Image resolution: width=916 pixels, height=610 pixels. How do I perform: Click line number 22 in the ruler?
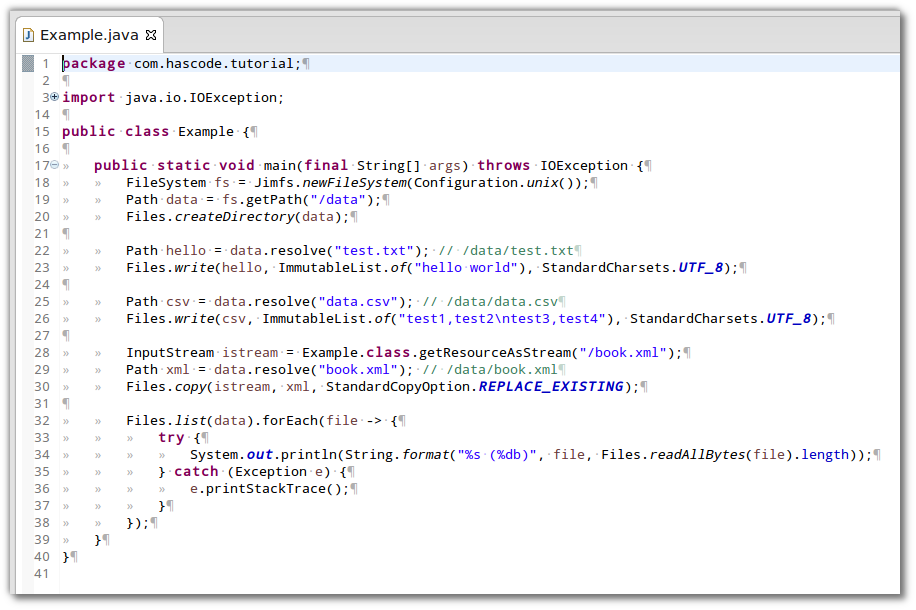coord(41,250)
